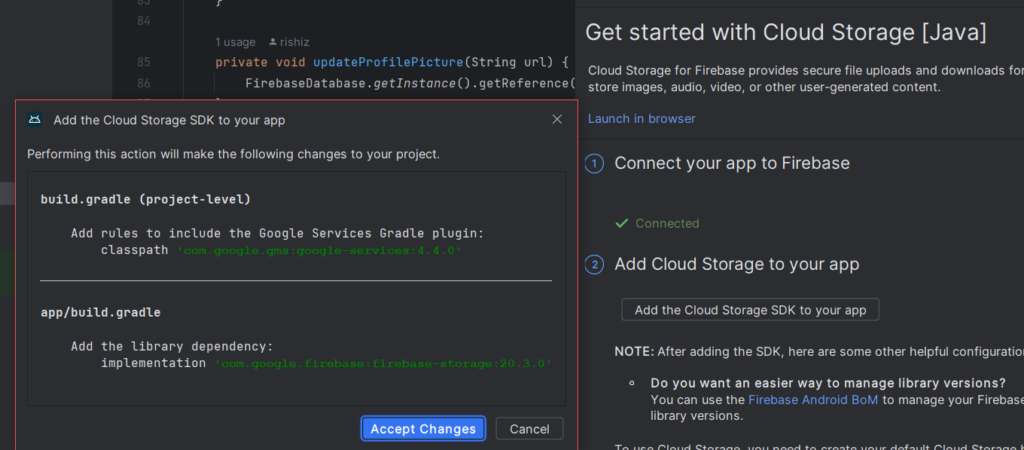Click the Android icon in the dialog title
Viewport: 1024px width, 450px height.
point(34,120)
